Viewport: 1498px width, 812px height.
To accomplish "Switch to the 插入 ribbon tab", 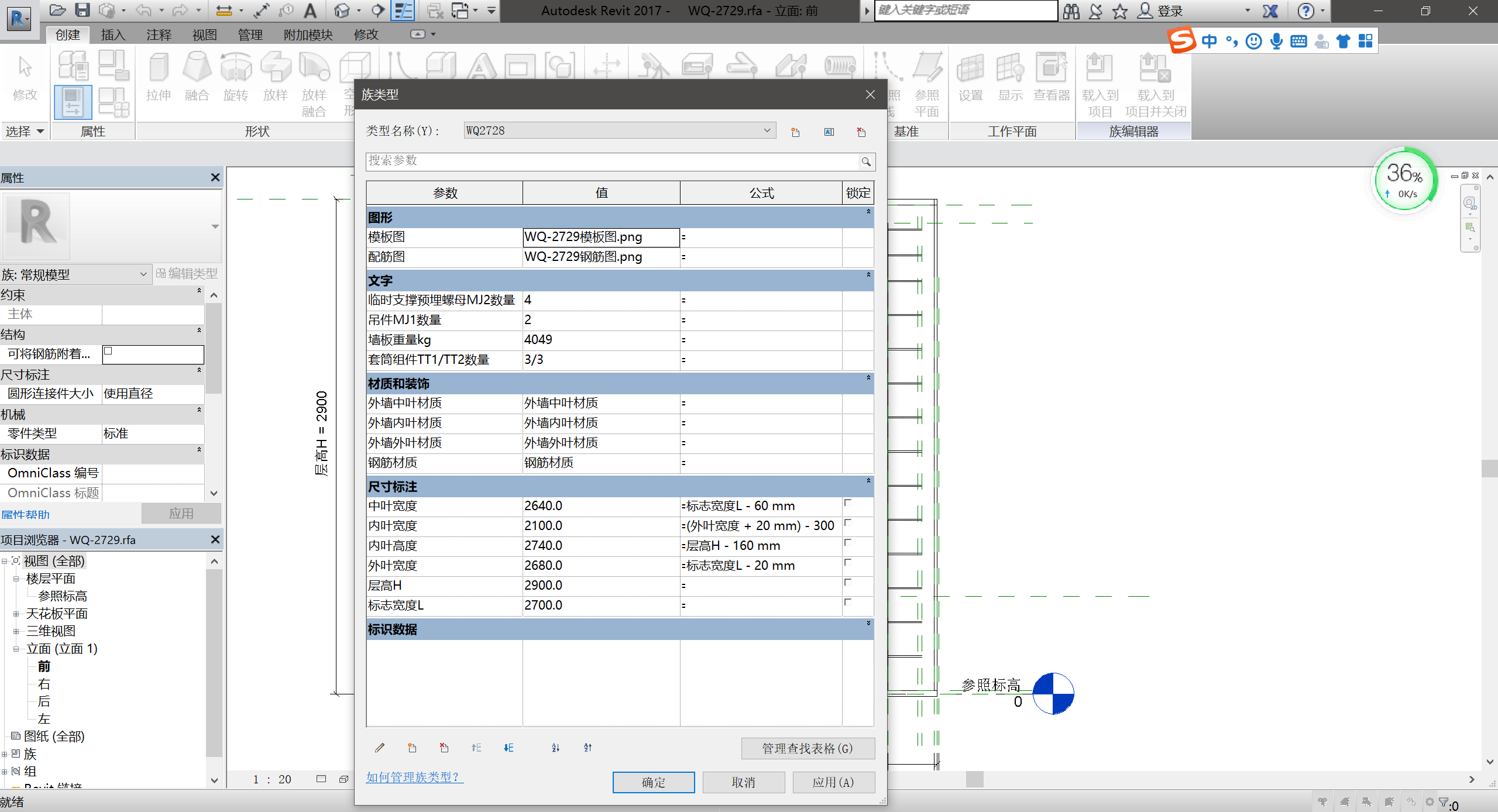I will 112,35.
